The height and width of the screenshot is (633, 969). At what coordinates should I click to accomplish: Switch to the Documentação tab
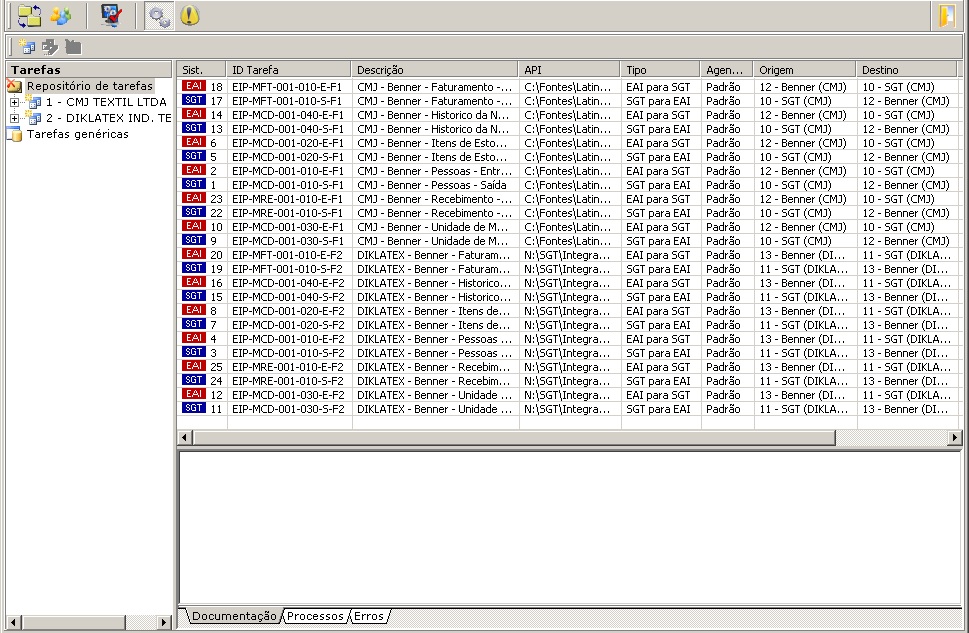click(x=233, y=616)
